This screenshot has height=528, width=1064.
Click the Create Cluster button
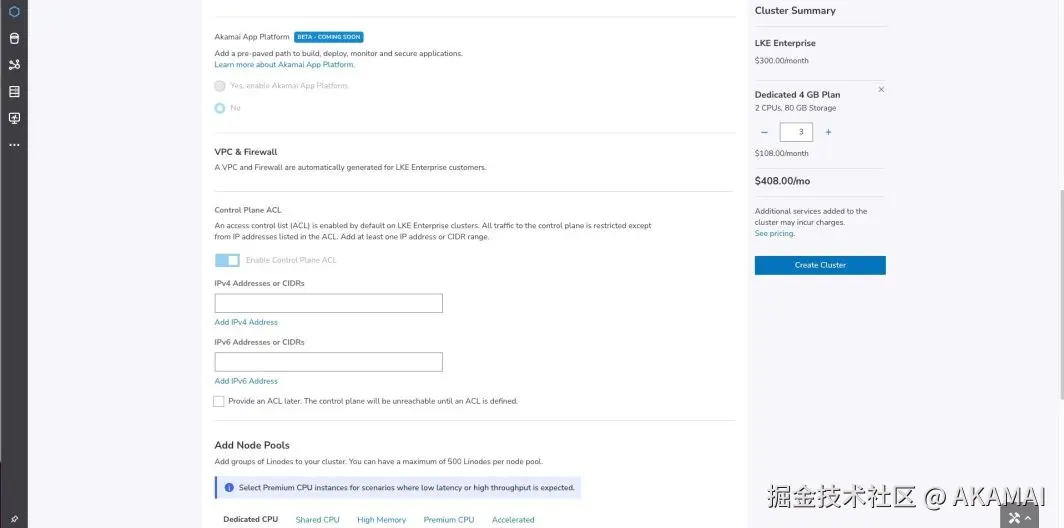pos(820,265)
